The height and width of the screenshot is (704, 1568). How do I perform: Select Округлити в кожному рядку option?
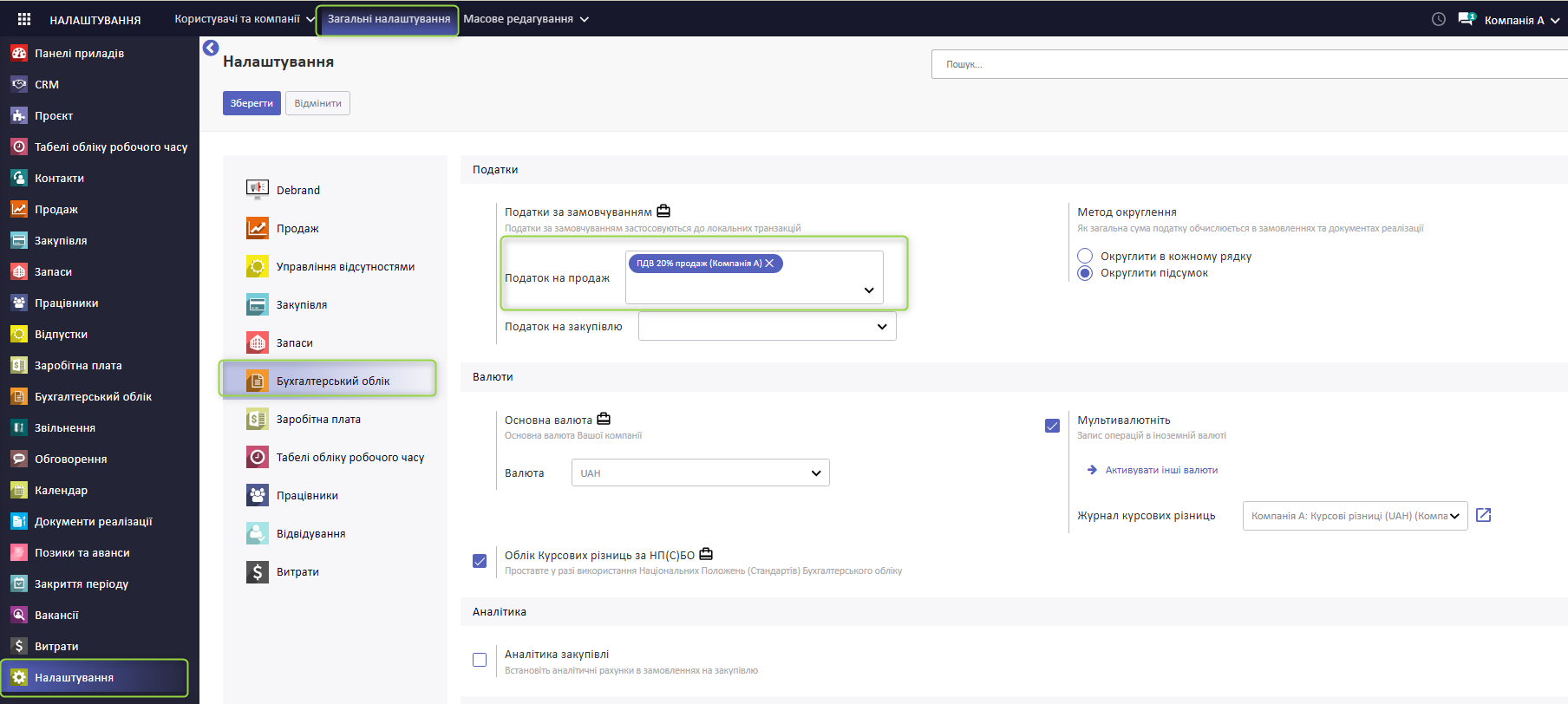tap(1085, 256)
